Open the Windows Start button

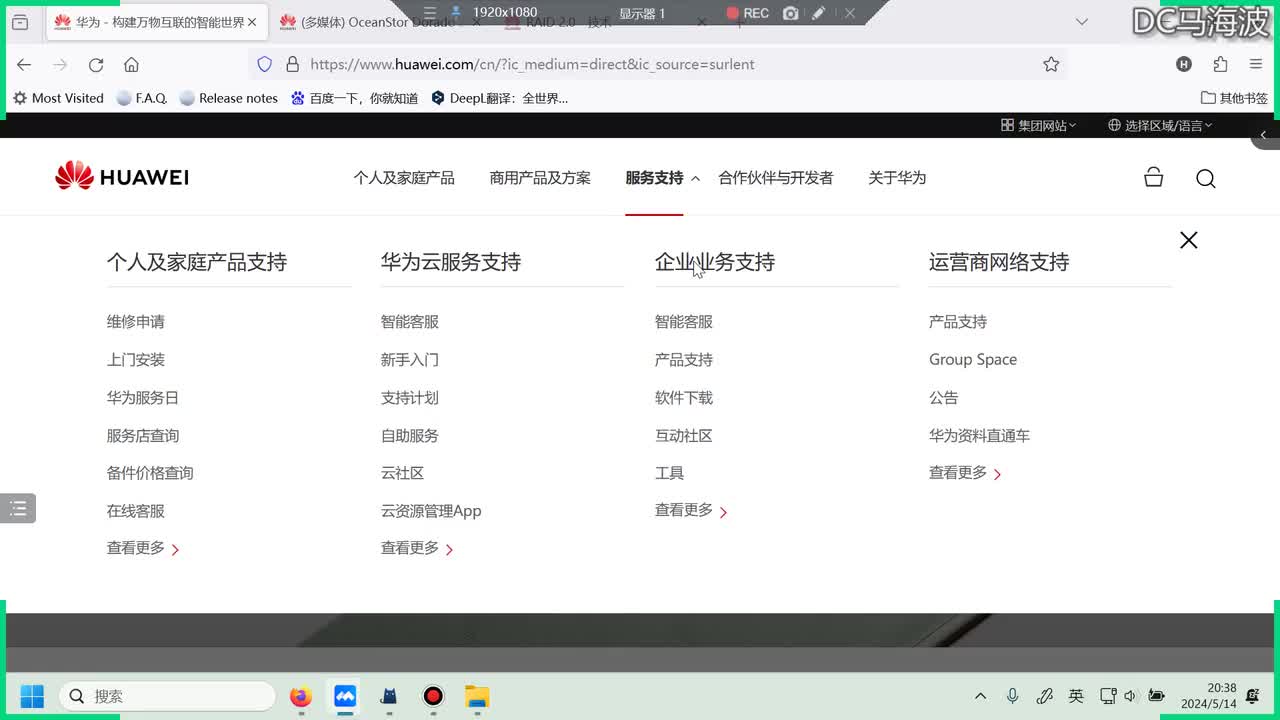click(x=32, y=696)
